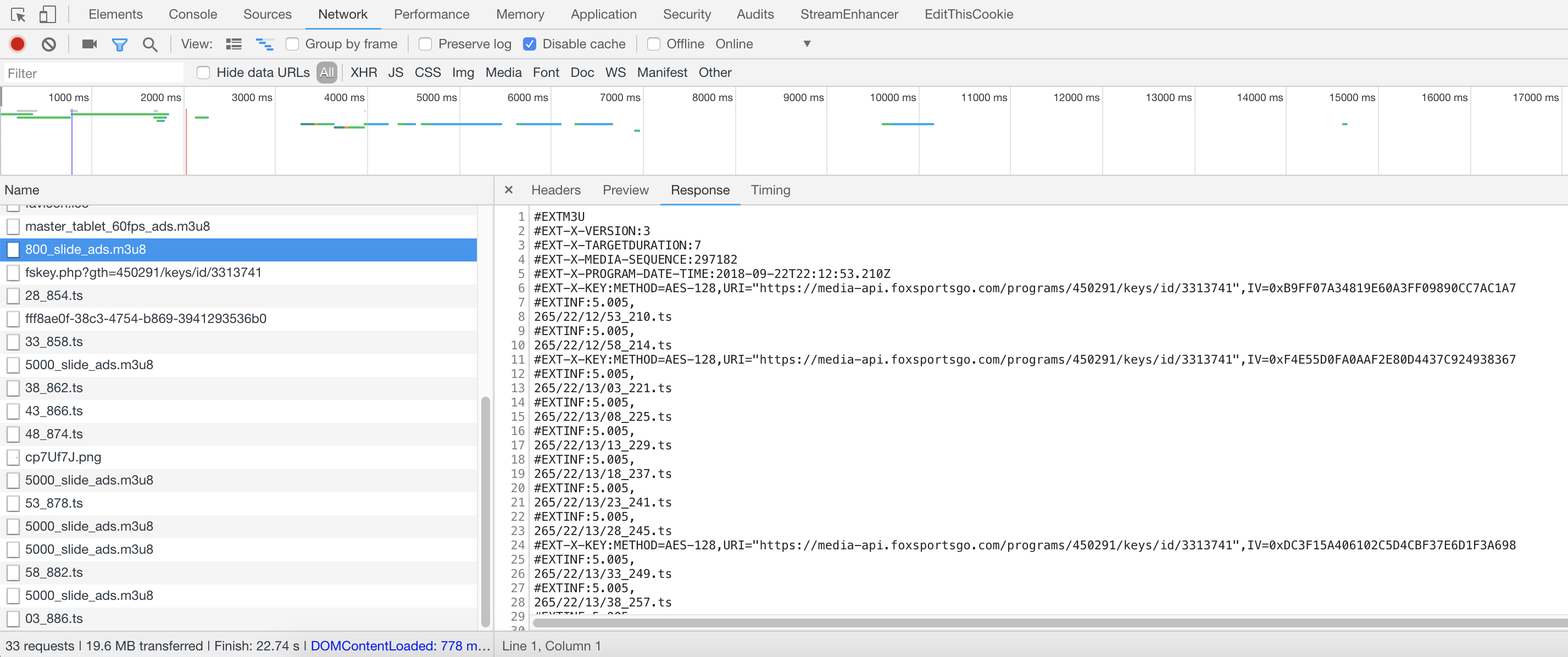Enable the Preserve log checkbox
The image size is (1568, 657).
point(425,44)
